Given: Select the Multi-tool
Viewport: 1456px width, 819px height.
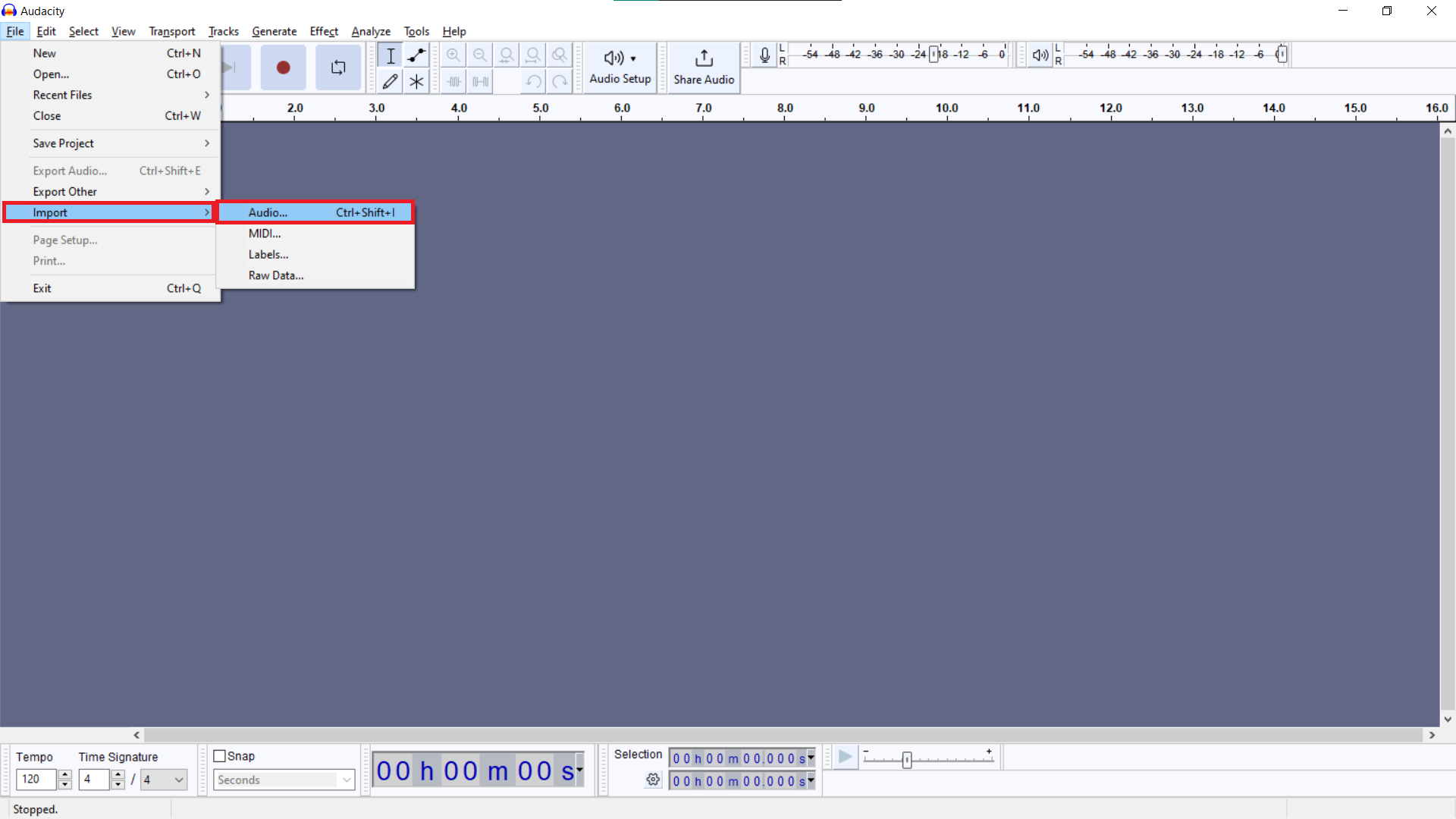Looking at the screenshot, I should [x=416, y=81].
